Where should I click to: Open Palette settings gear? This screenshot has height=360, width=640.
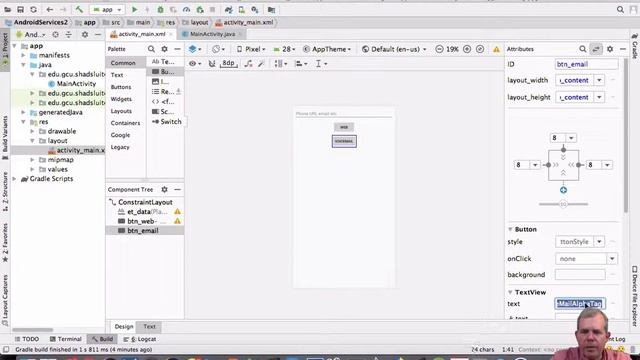tap(164, 49)
